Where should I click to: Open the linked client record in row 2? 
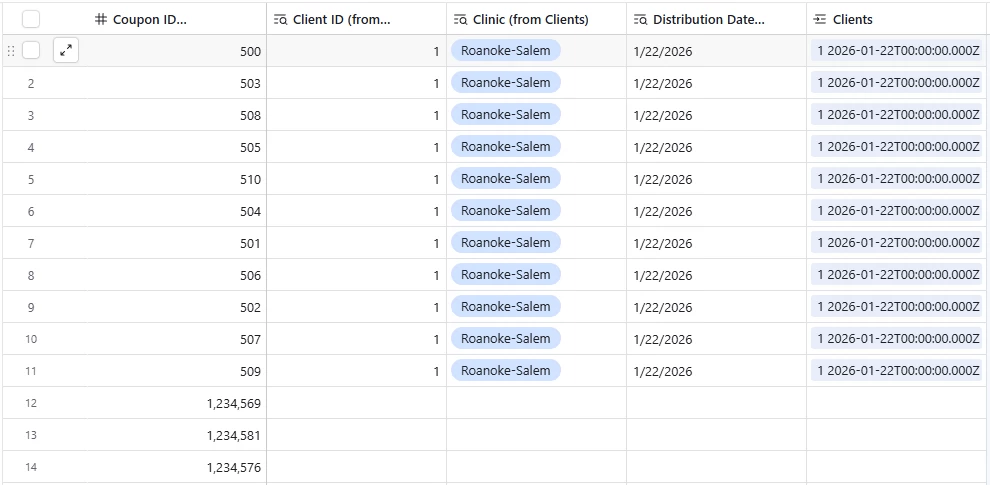pyautogui.click(x=897, y=83)
